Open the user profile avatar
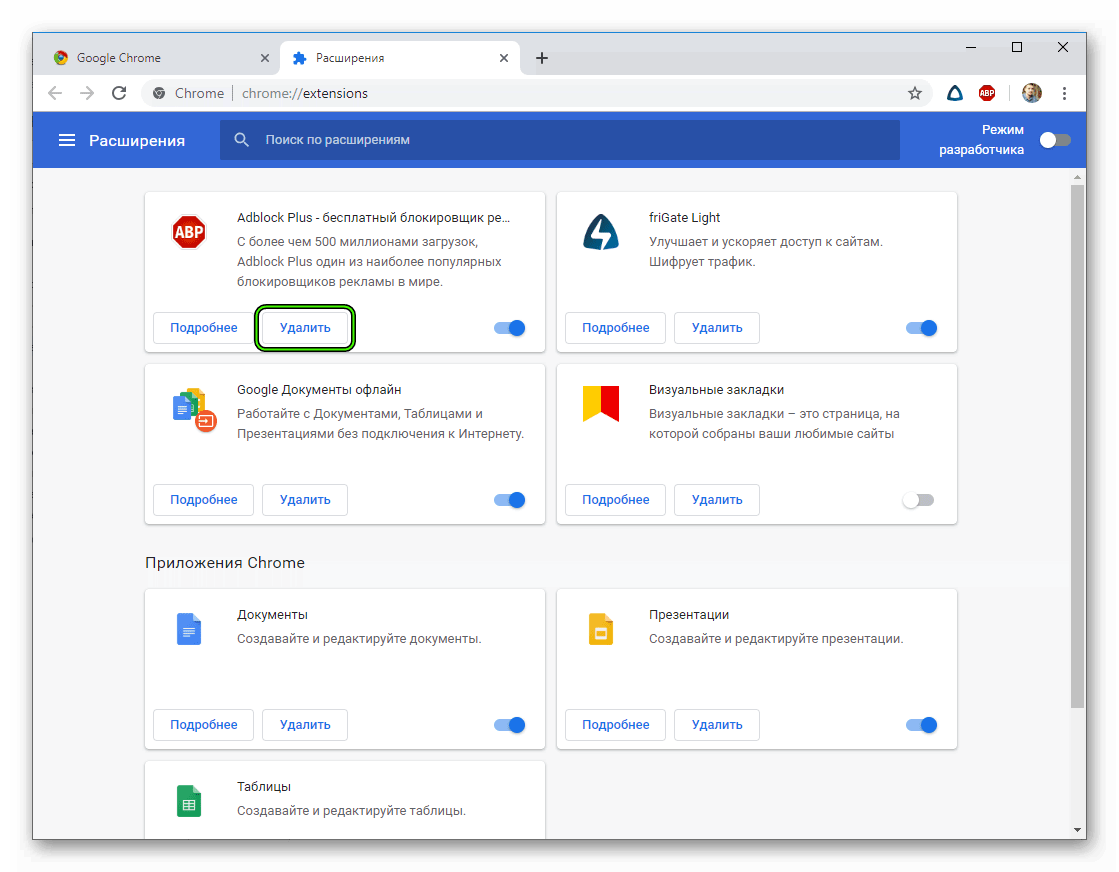This screenshot has width=1119, height=872. pos(1031,93)
